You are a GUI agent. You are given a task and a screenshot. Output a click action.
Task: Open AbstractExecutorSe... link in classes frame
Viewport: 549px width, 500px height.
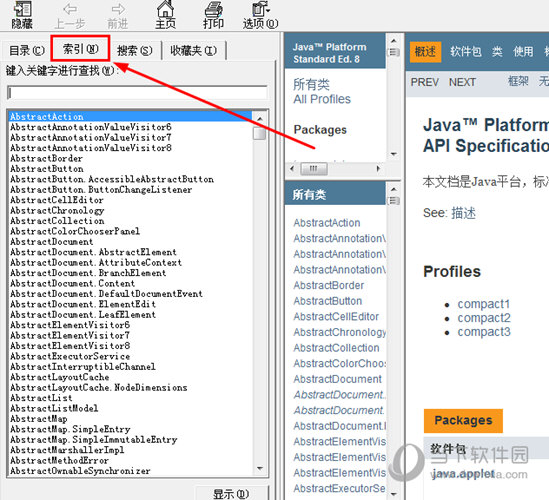pos(339,488)
